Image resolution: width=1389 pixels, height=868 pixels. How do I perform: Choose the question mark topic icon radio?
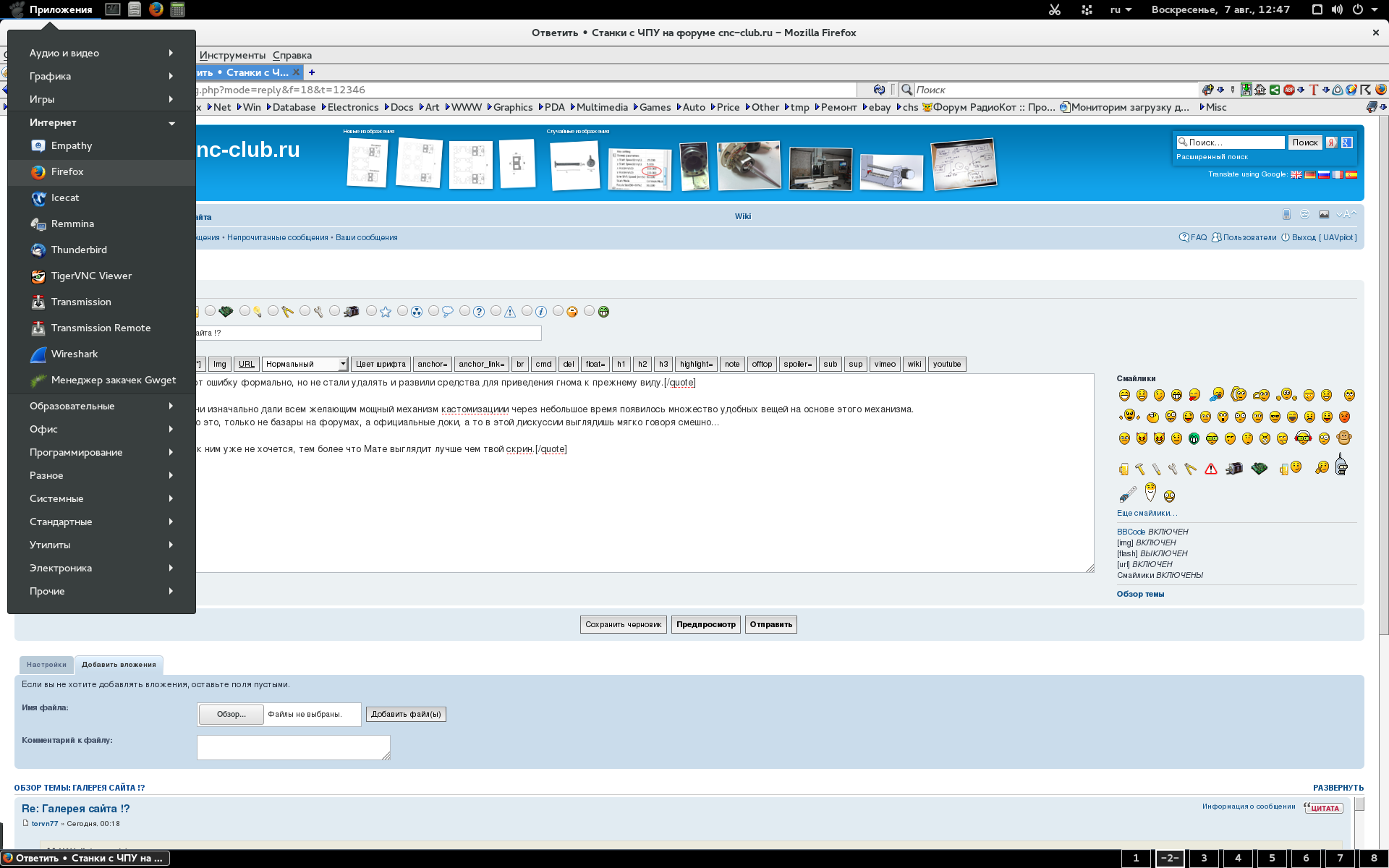pos(464,311)
